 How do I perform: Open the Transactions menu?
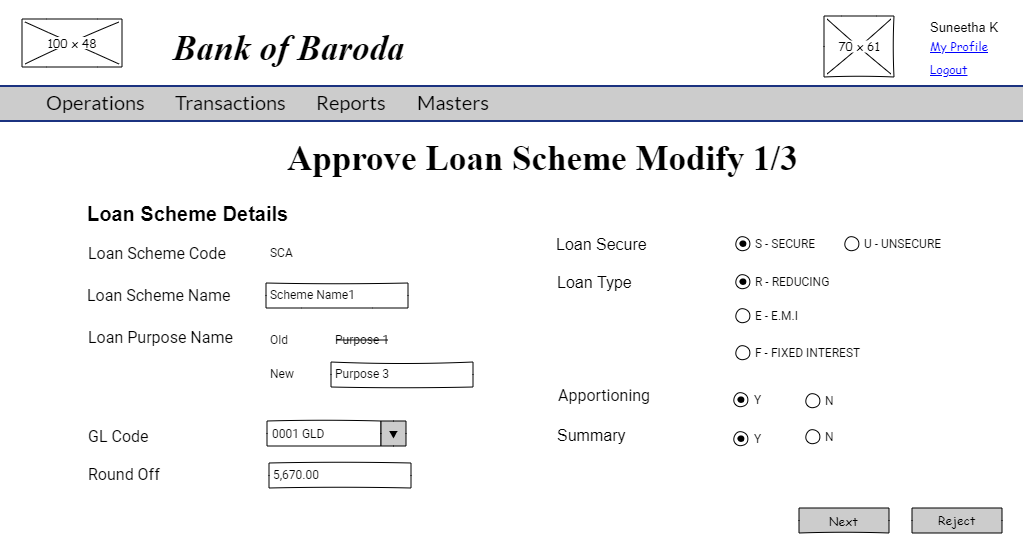tap(230, 104)
